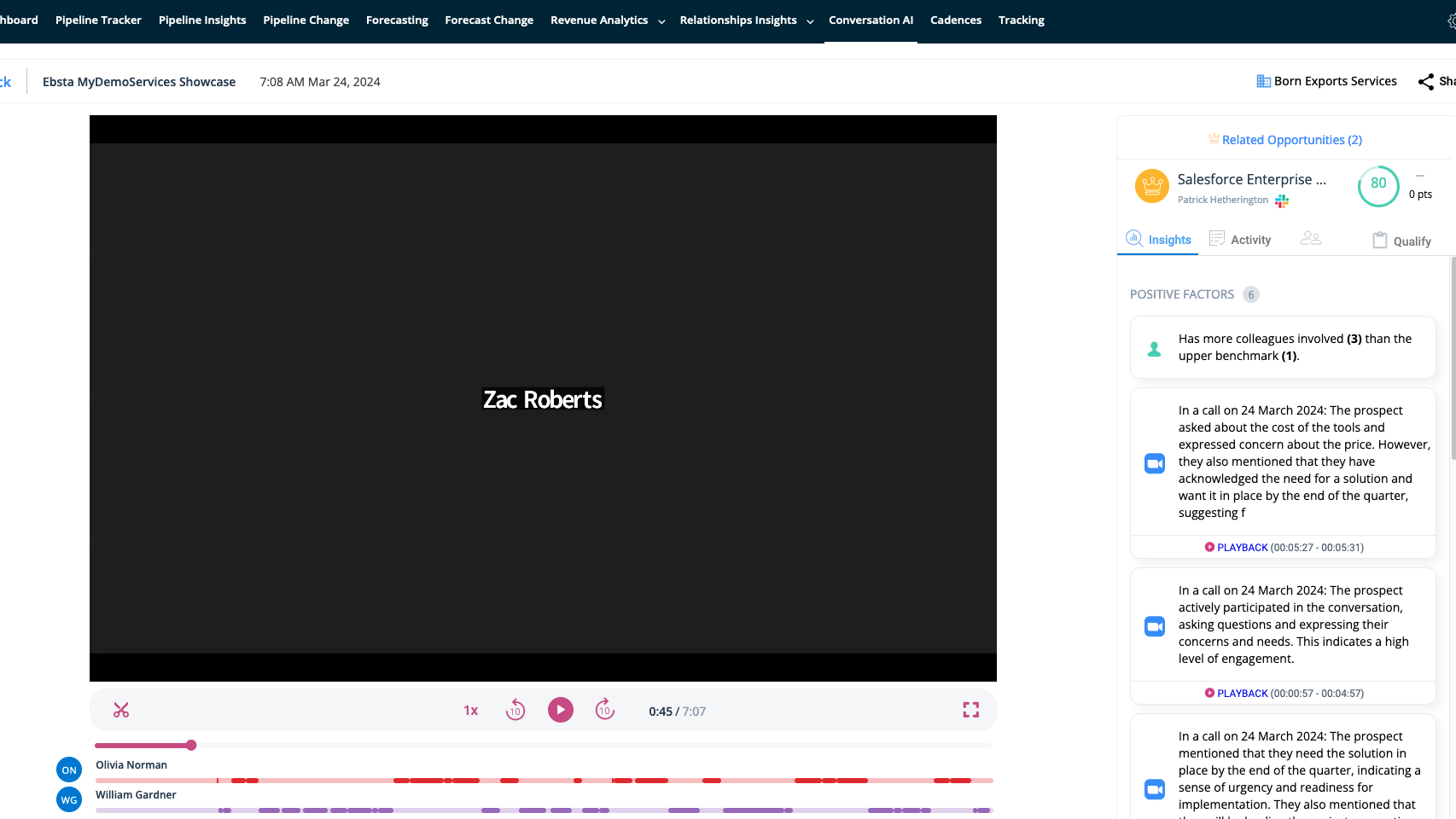Rewind 10 seconds in the recording

coord(515,710)
